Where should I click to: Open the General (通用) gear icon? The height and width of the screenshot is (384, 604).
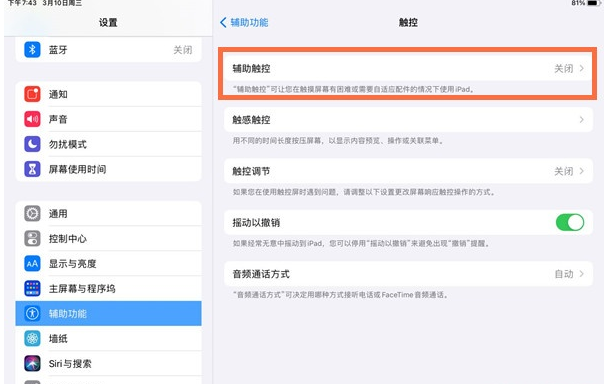(32, 214)
